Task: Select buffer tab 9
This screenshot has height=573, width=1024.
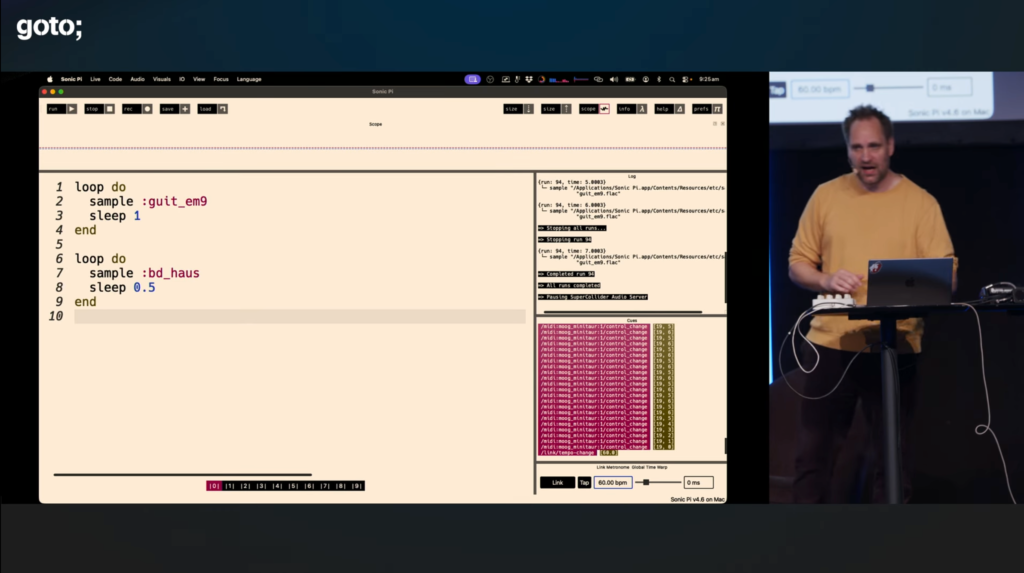Action: [x=357, y=486]
